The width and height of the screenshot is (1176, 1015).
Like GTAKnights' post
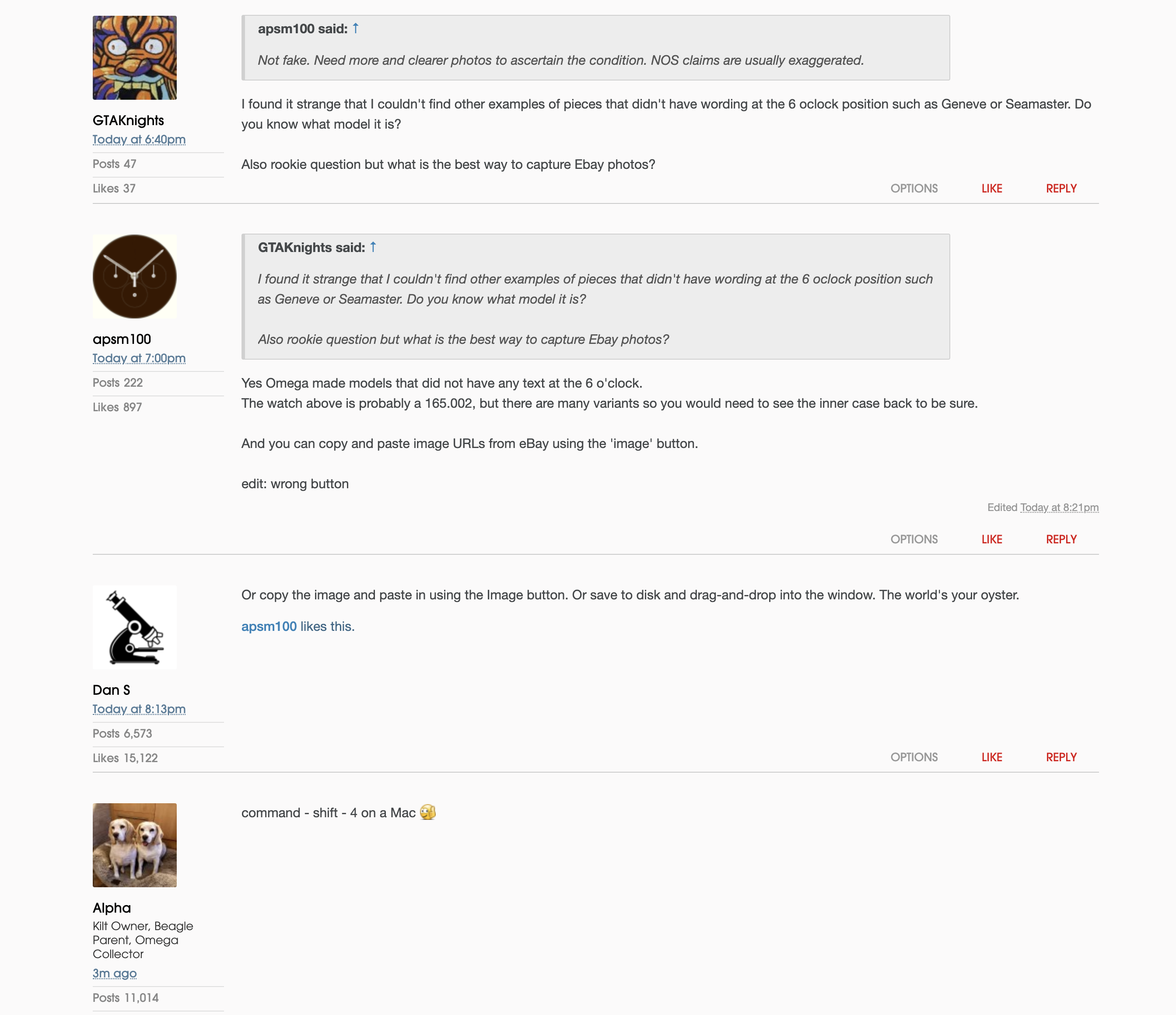point(991,189)
